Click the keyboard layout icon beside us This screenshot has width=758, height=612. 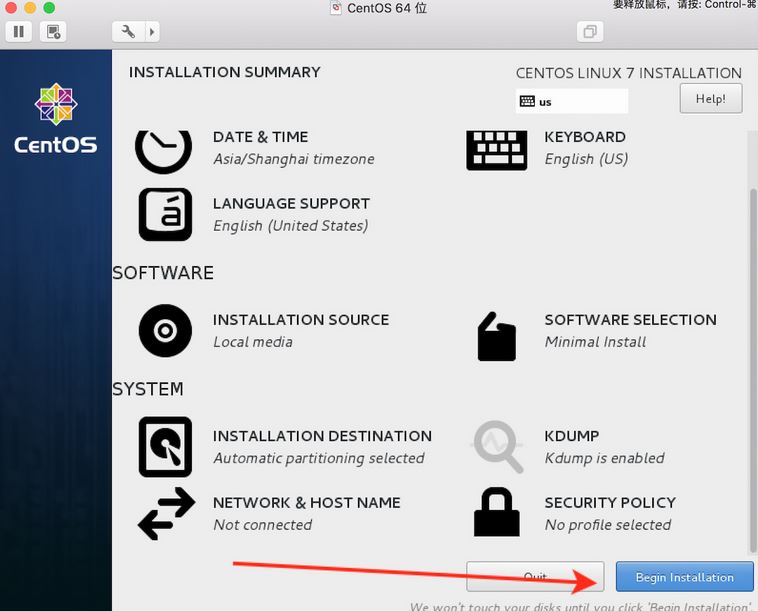tap(527, 101)
